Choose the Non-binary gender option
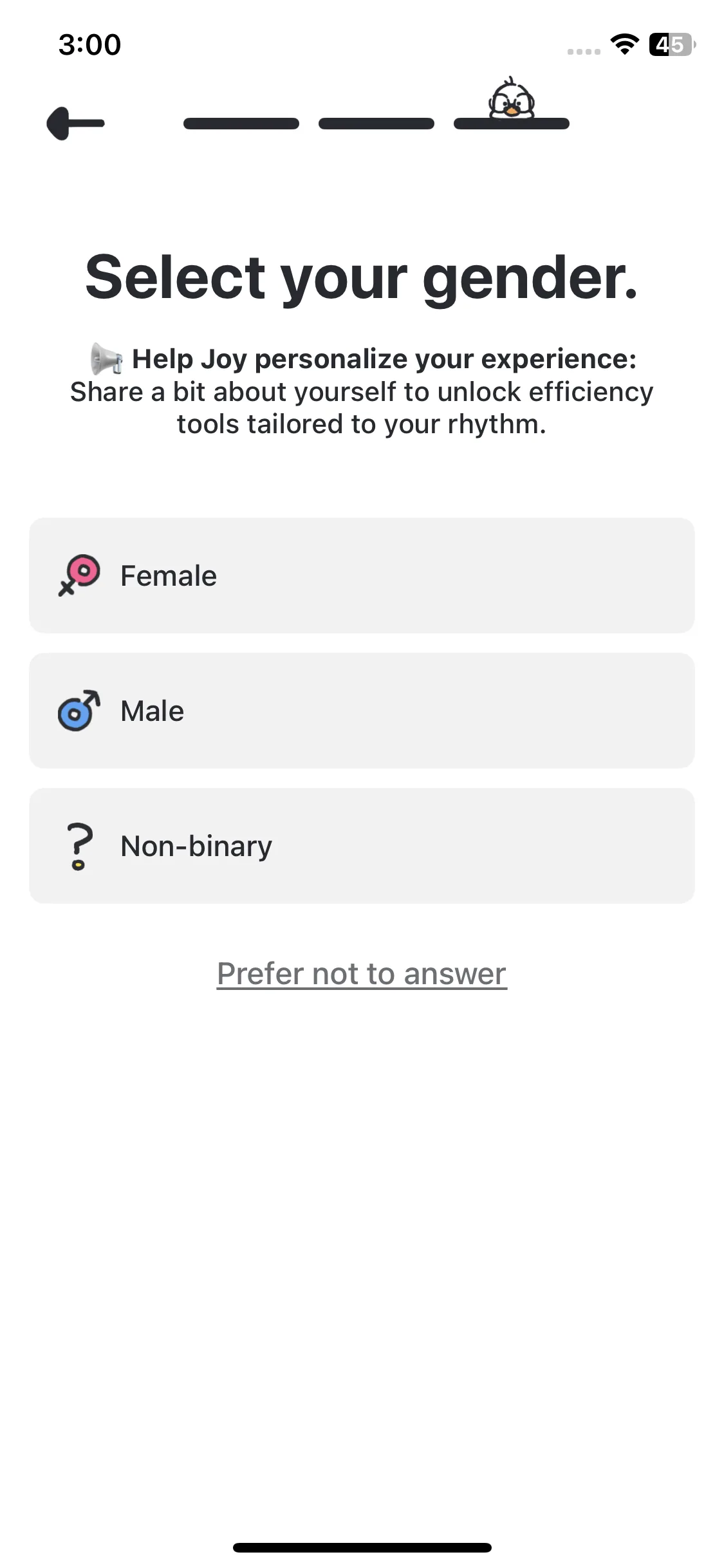Screen dimensions: 724x1568 click(362, 846)
